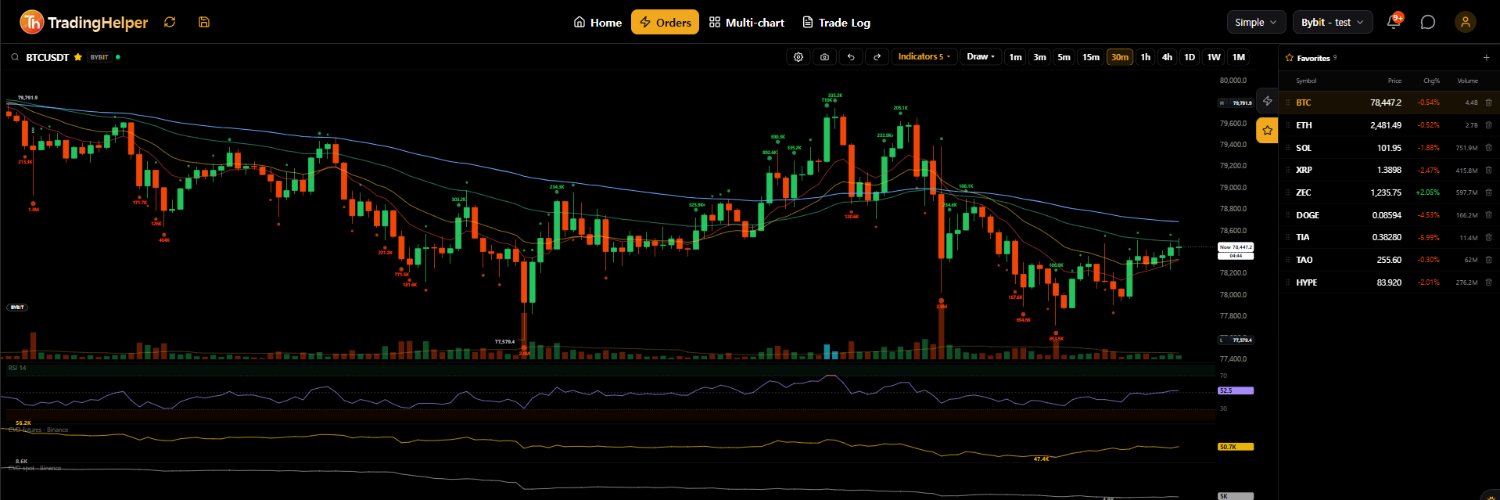Sort favorites by Volume column header
The image size is (1500, 500).
(1467, 80)
